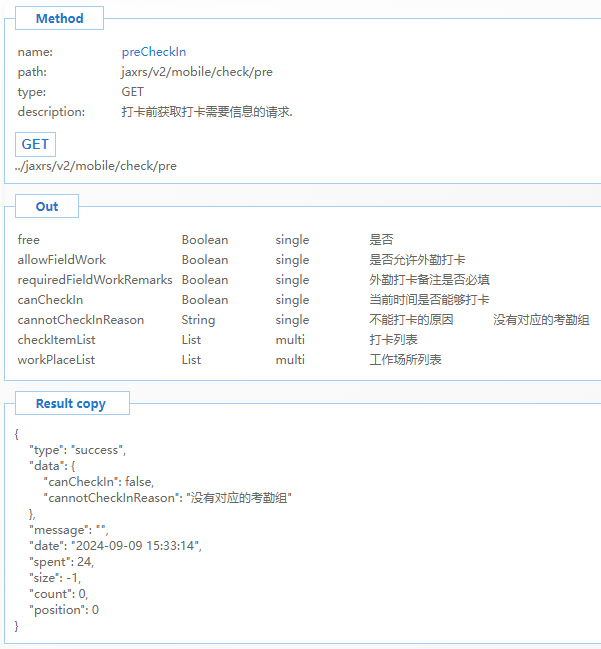The height and width of the screenshot is (649, 601).
Task: Select the Method section header
Action: pyautogui.click(x=60, y=19)
